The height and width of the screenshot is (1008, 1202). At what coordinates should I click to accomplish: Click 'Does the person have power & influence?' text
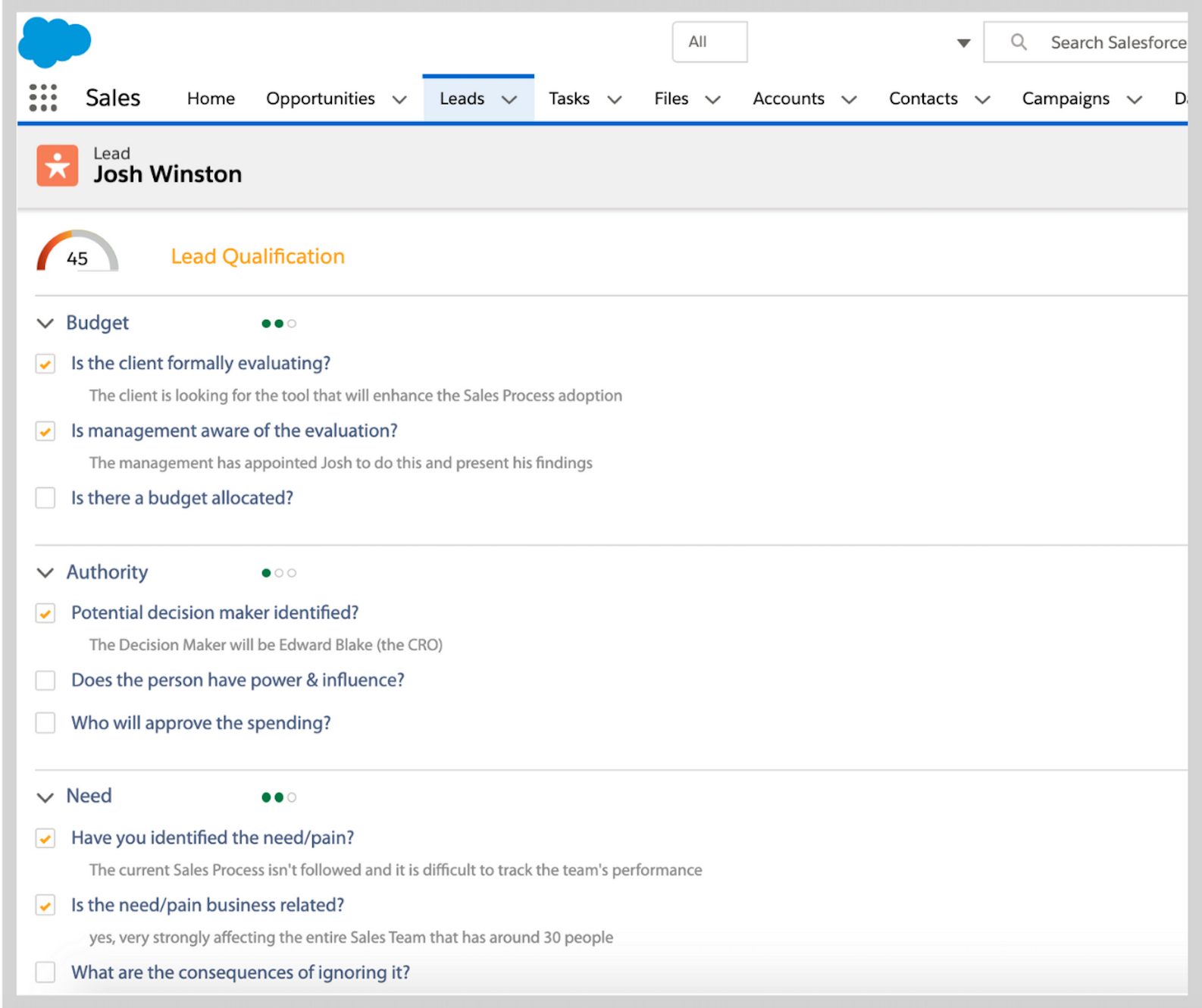click(x=238, y=680)
